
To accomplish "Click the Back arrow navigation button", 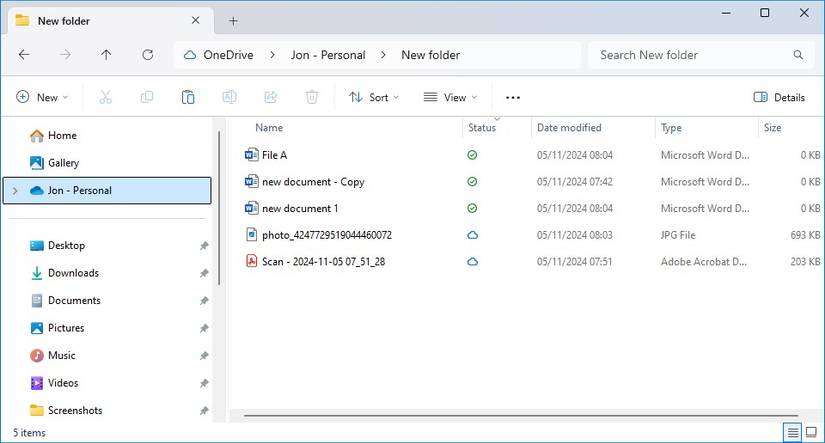I will pos(24,55).
